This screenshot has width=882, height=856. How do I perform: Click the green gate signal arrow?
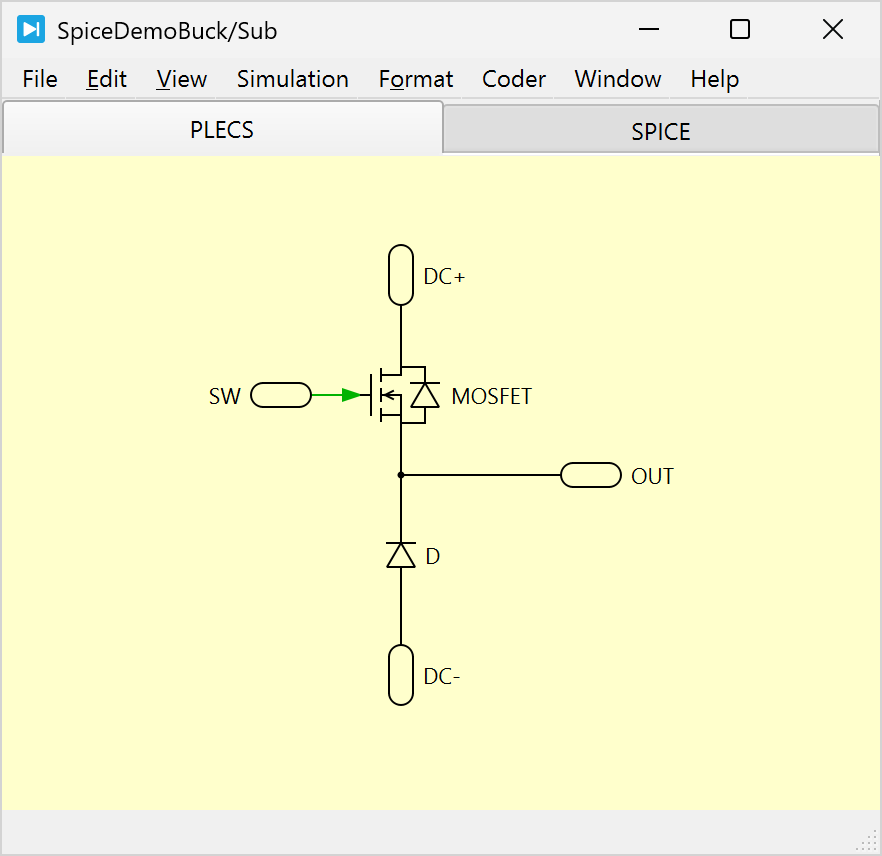tap(349, 395)
